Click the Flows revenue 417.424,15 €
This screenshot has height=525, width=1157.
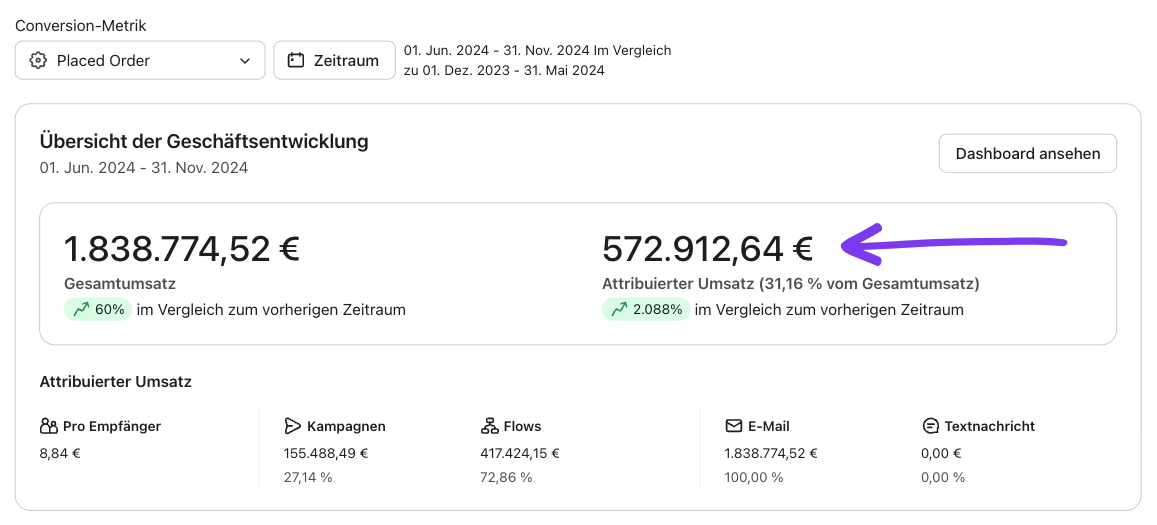520,453
